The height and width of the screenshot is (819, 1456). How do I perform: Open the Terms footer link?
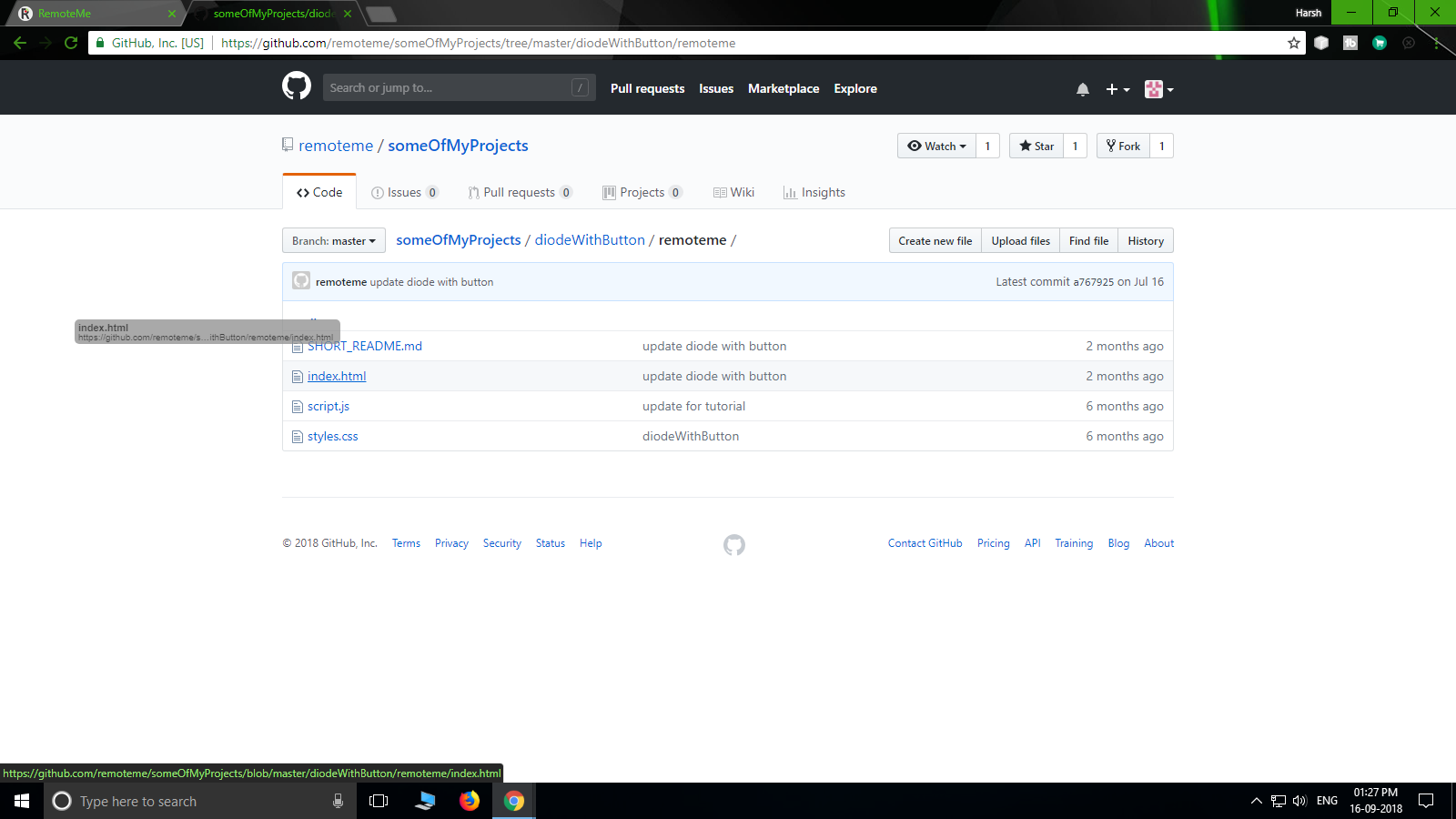[406, 543]
